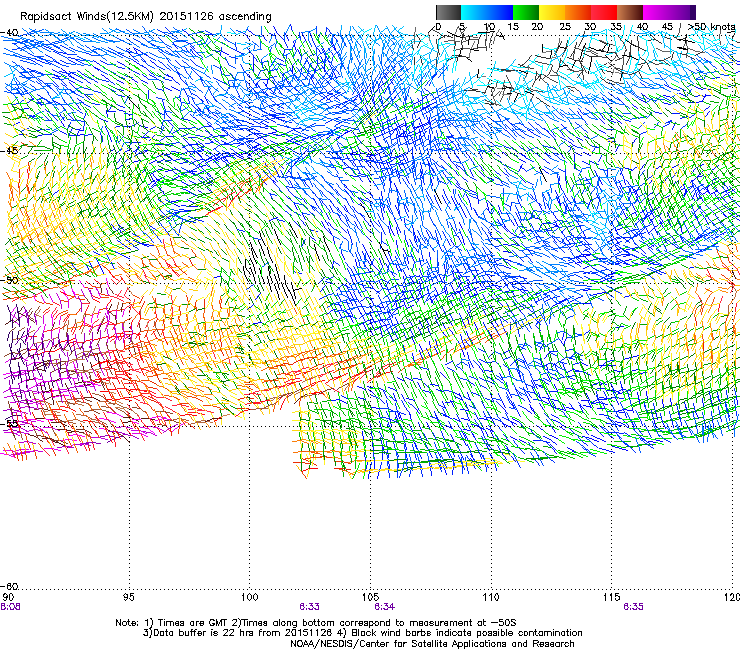740x650 pixels.
Task: Click the green 15-20 knots legend segment
Action: coord(526,12)
